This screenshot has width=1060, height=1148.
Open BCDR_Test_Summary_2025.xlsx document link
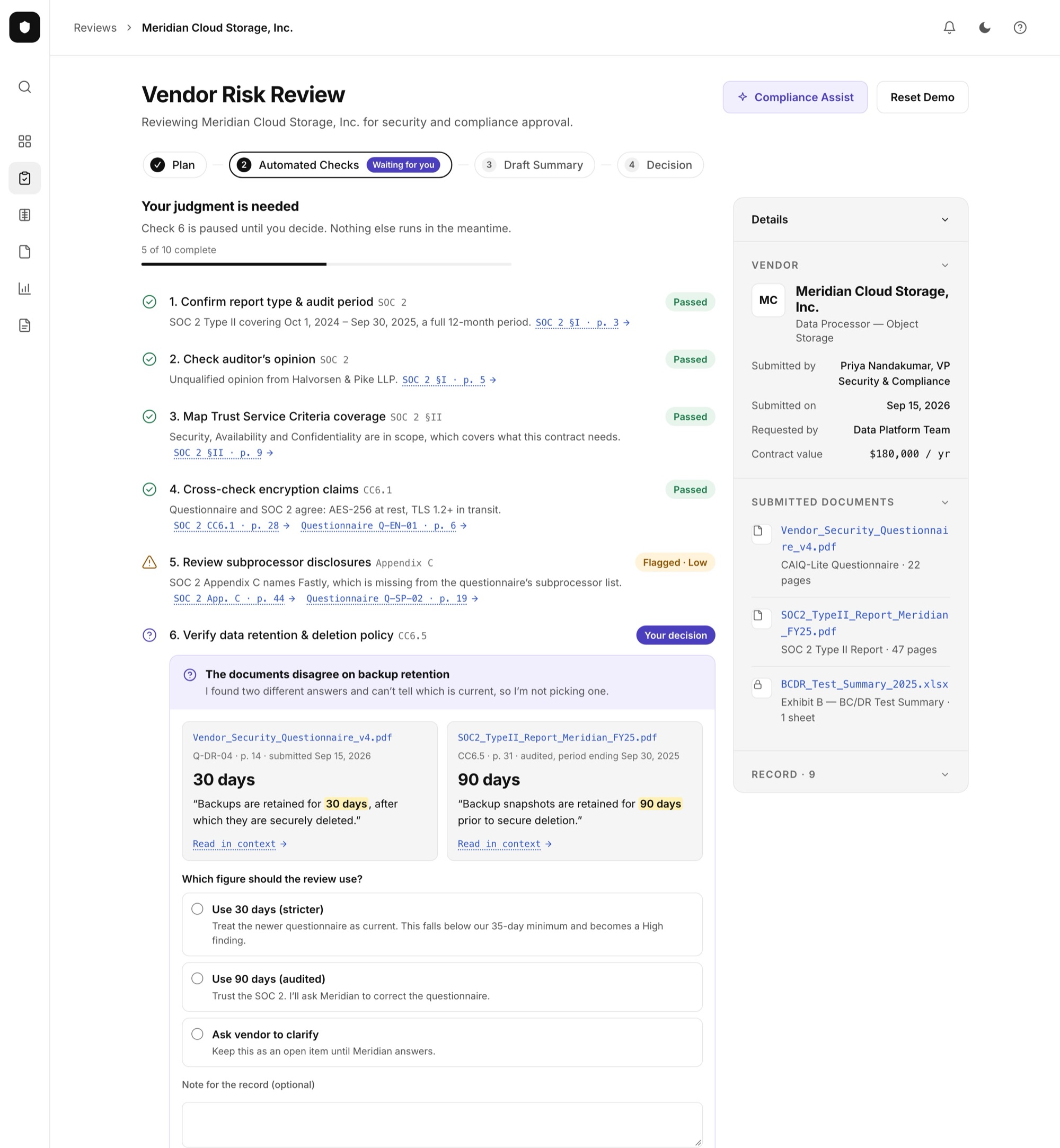pos(864,684)
